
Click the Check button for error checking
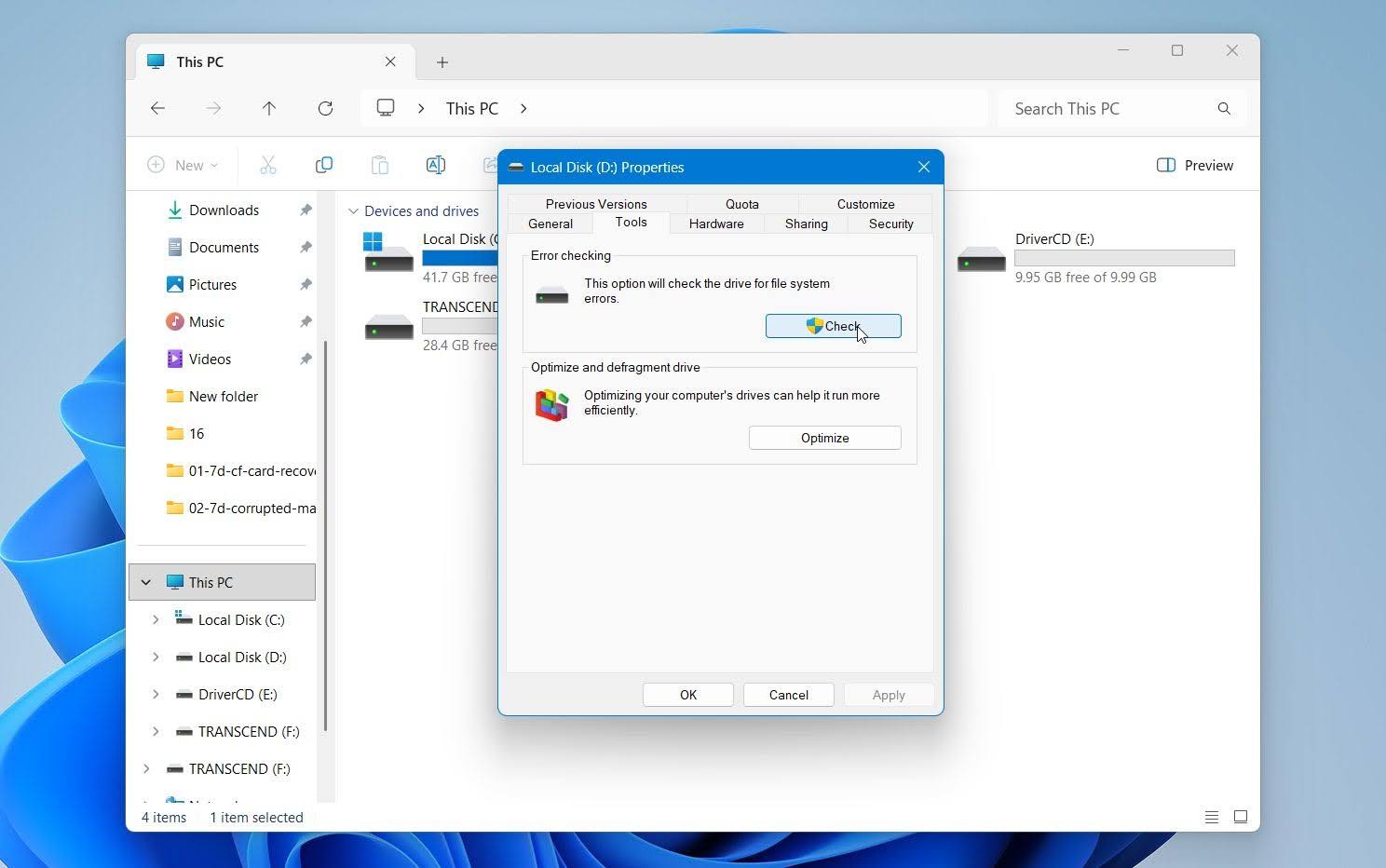tap(834, 326)
